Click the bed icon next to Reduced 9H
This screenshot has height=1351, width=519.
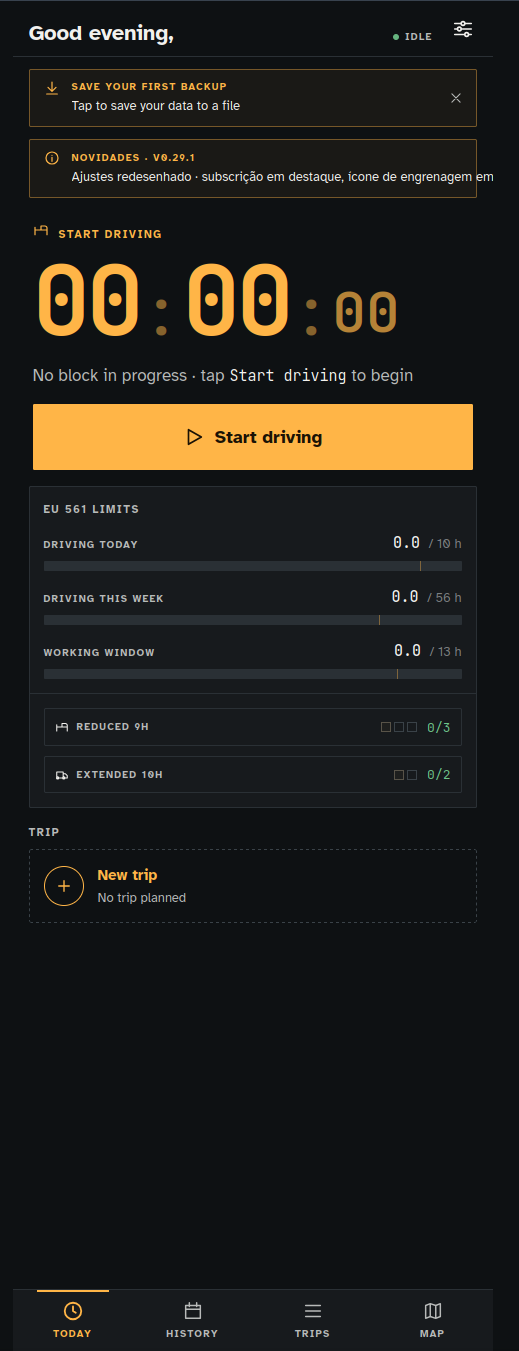point(62,727)
